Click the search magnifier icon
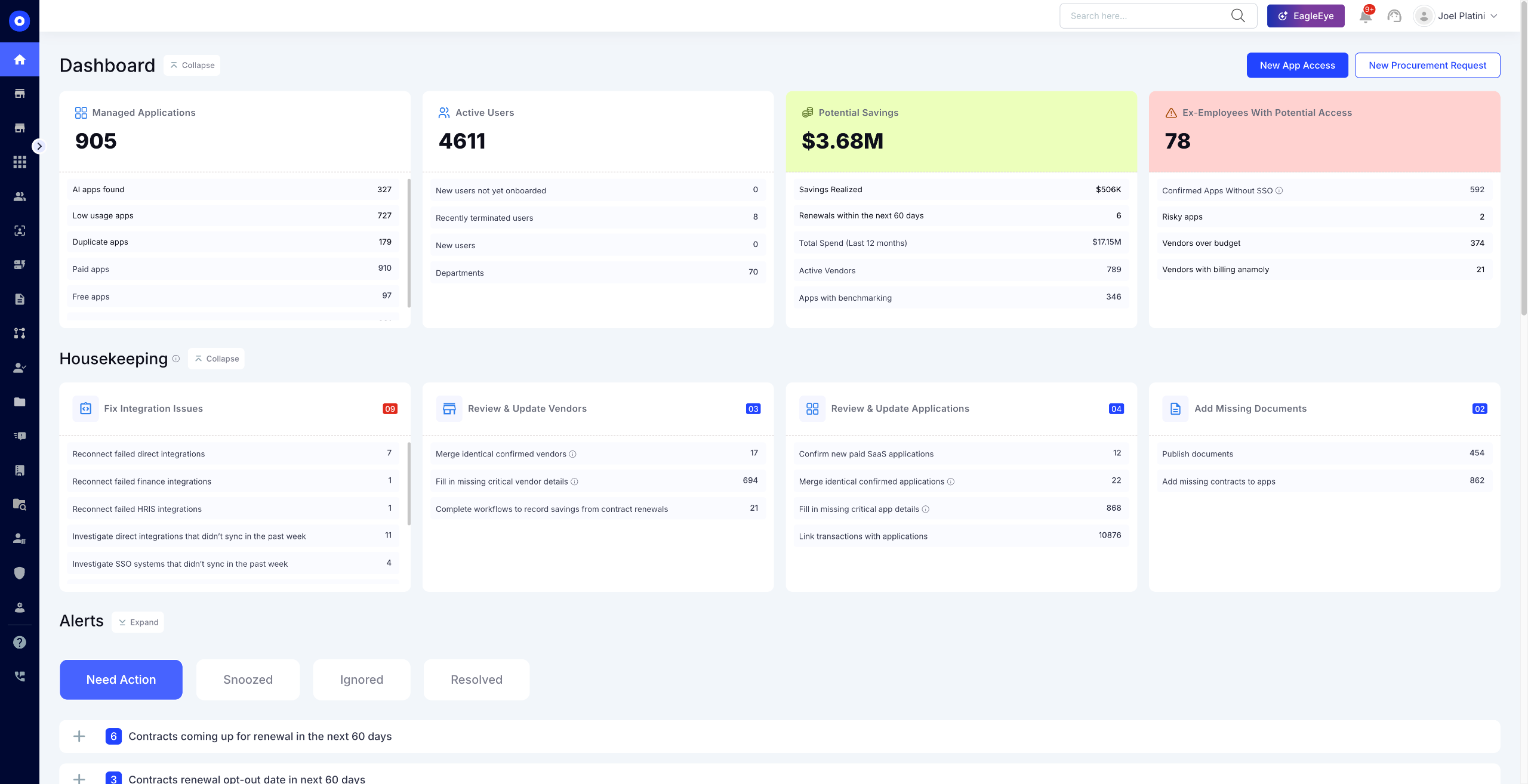The image size is (1528, 784). point(1238,16)
